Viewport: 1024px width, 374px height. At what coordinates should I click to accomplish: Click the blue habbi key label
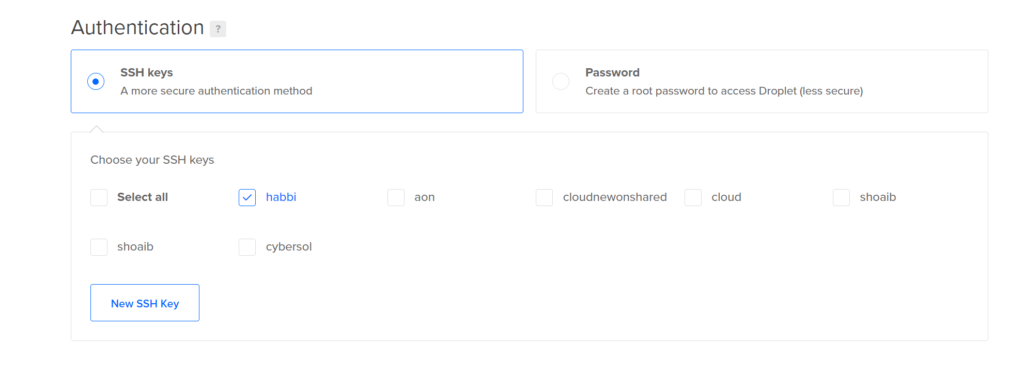click(x=281, y=197)
